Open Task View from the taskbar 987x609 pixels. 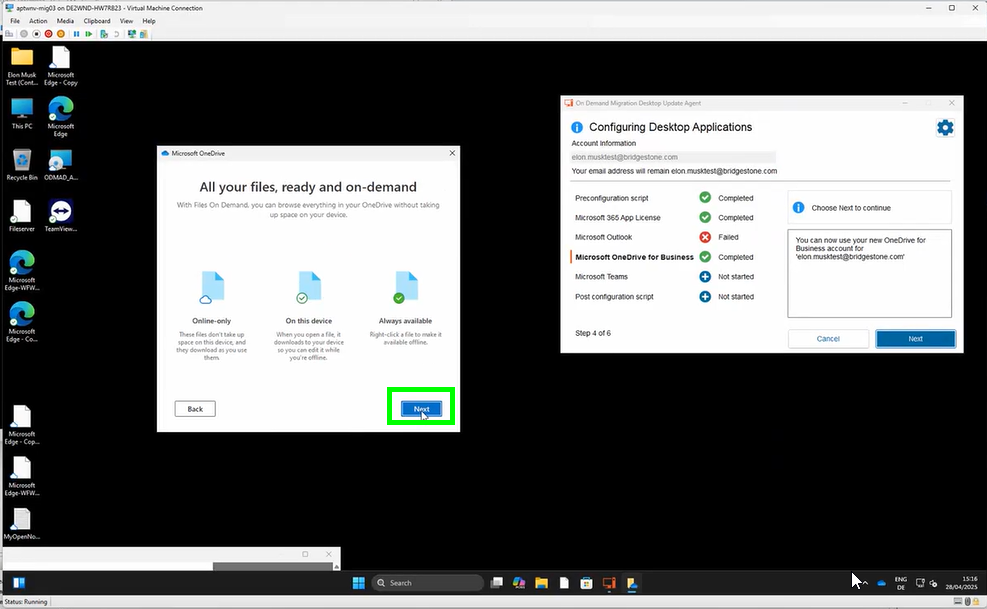coord(497,583)
